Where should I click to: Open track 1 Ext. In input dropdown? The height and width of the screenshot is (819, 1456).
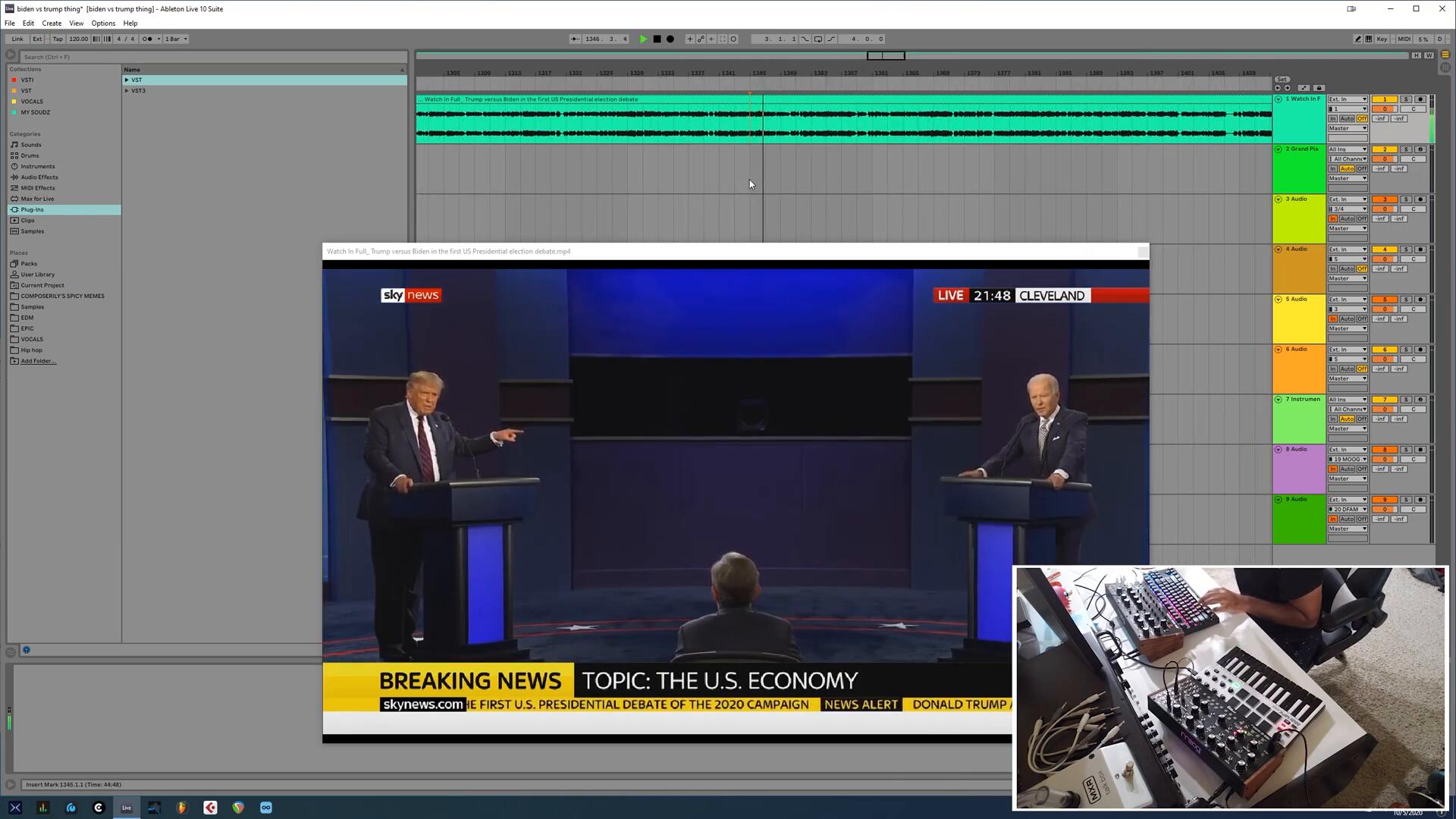(1347, 99)
